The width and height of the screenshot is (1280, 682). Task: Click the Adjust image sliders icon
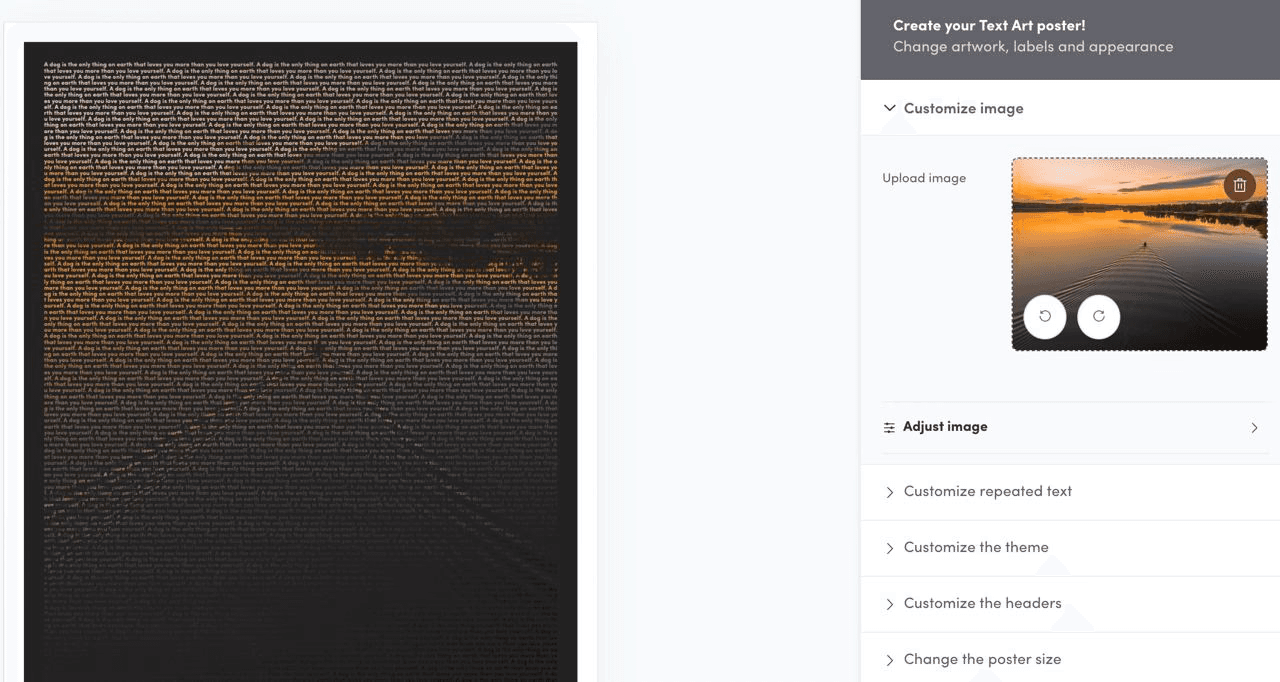tap(889, 428)
